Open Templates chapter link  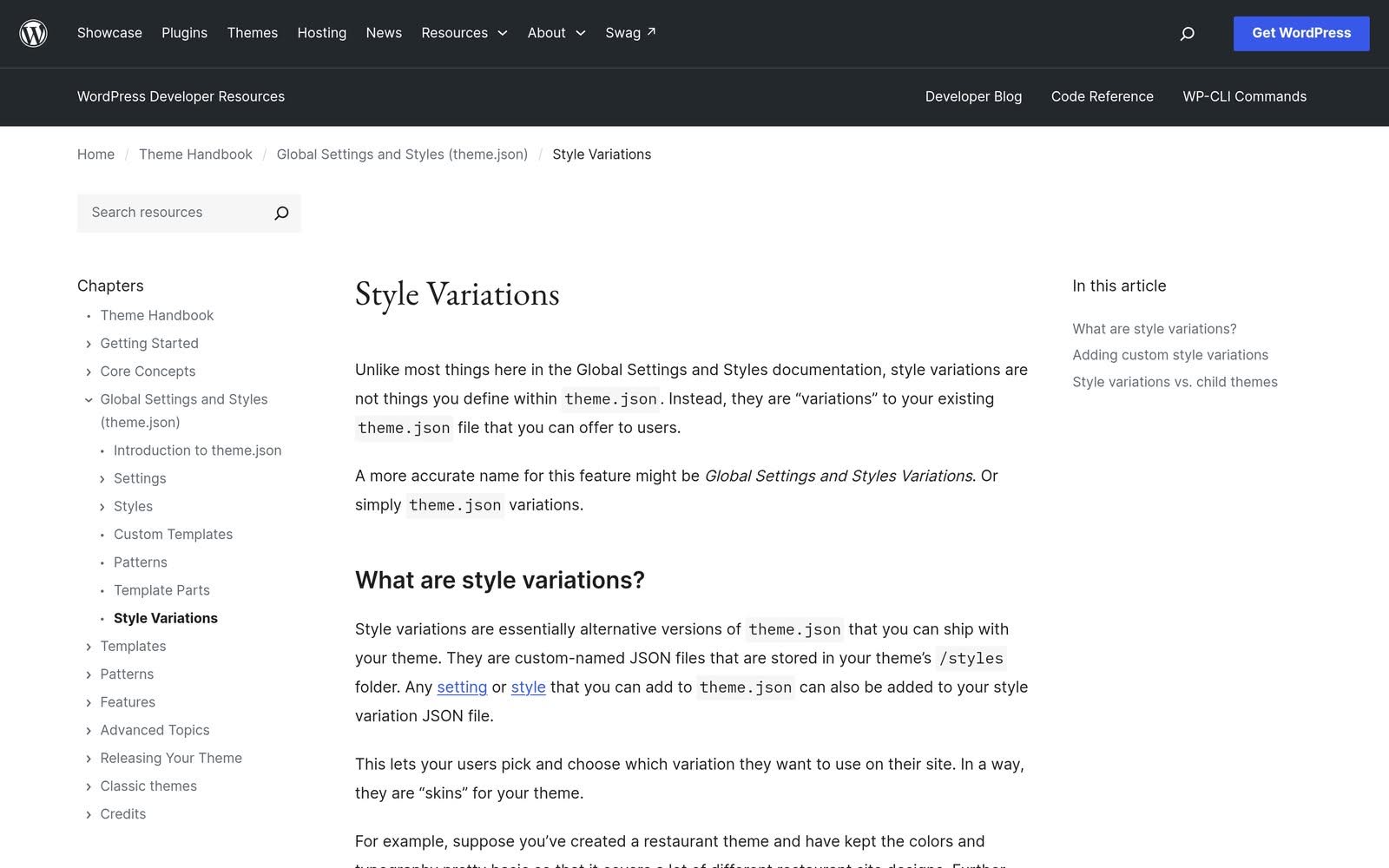(133, 647)
